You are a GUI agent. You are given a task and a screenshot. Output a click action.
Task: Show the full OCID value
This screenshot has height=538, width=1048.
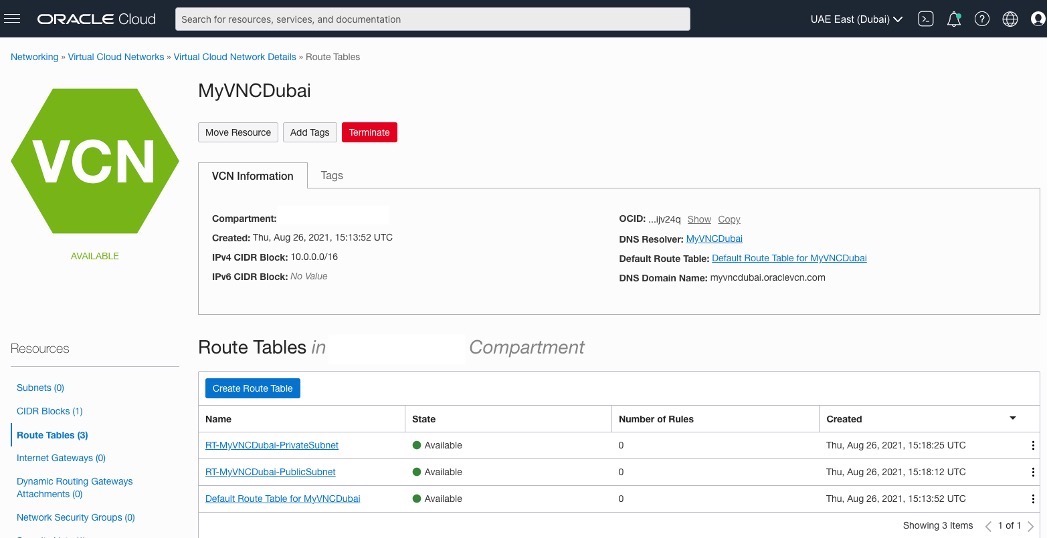point(699,219)
